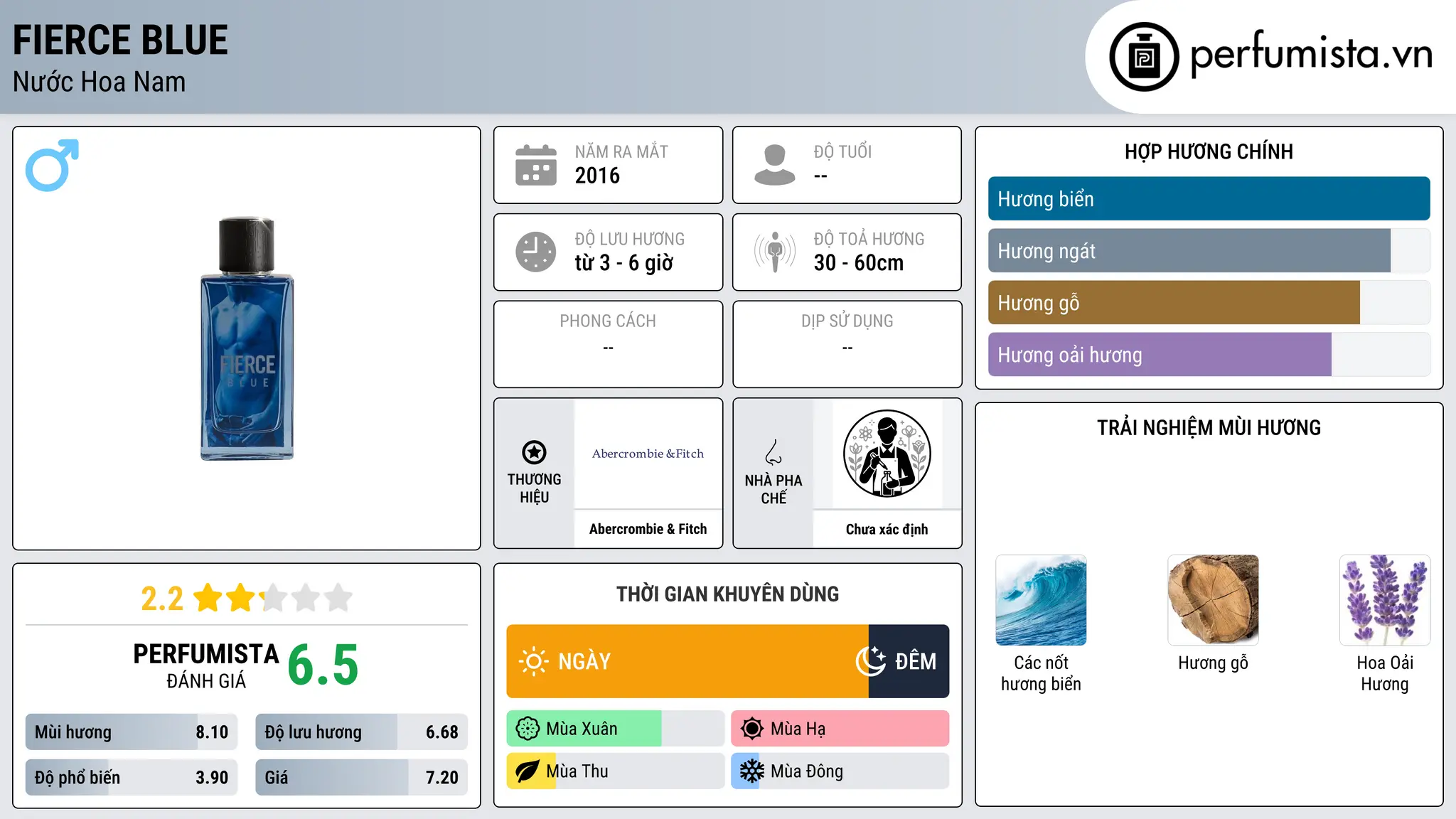This screenshot has height=819, width=1456.
Task: Click the star badge icon above Thương hiệu
Action: (535, 452)
